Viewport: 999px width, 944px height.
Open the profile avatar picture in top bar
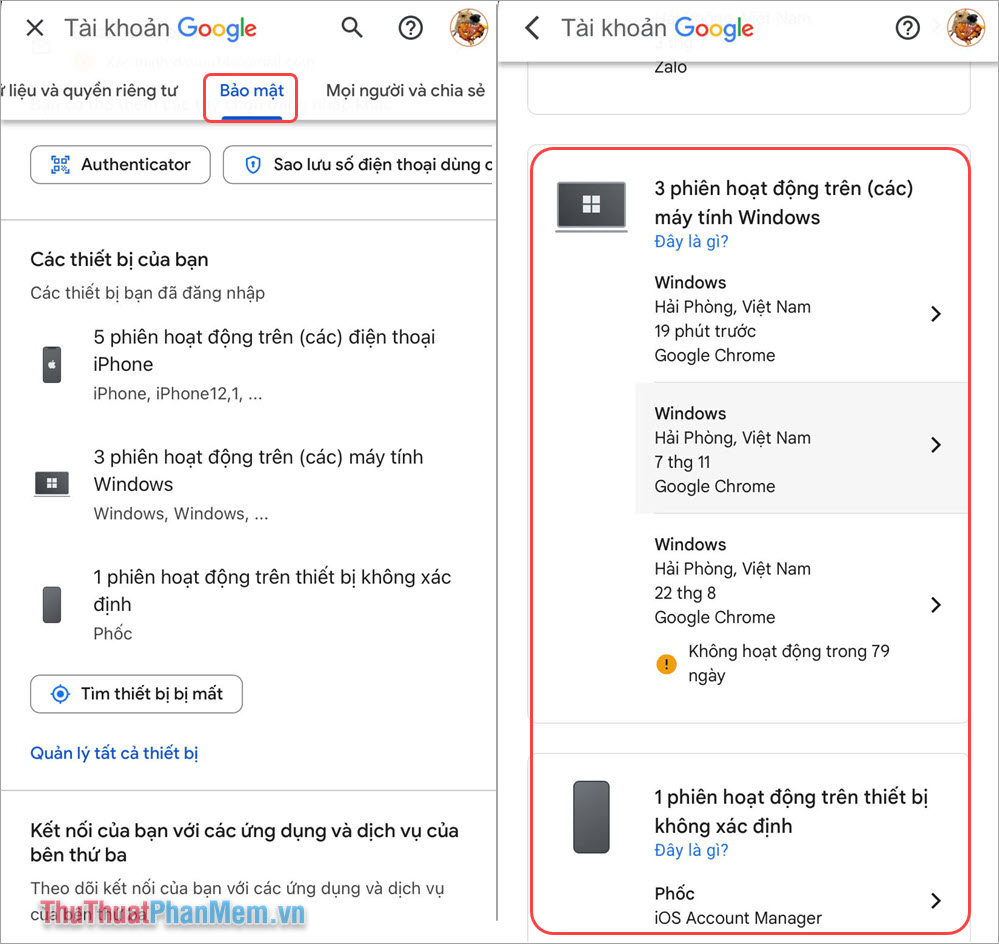pos(469,27)
